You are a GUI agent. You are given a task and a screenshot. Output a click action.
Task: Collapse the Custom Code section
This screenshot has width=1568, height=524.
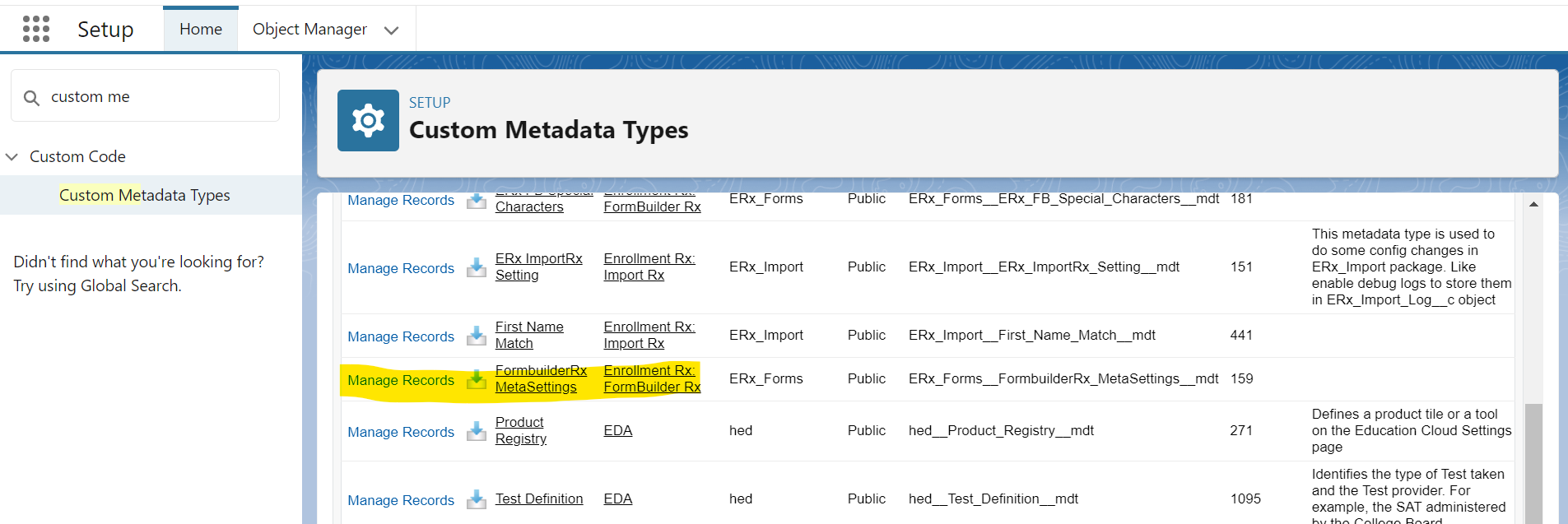(x=12, y=156)
